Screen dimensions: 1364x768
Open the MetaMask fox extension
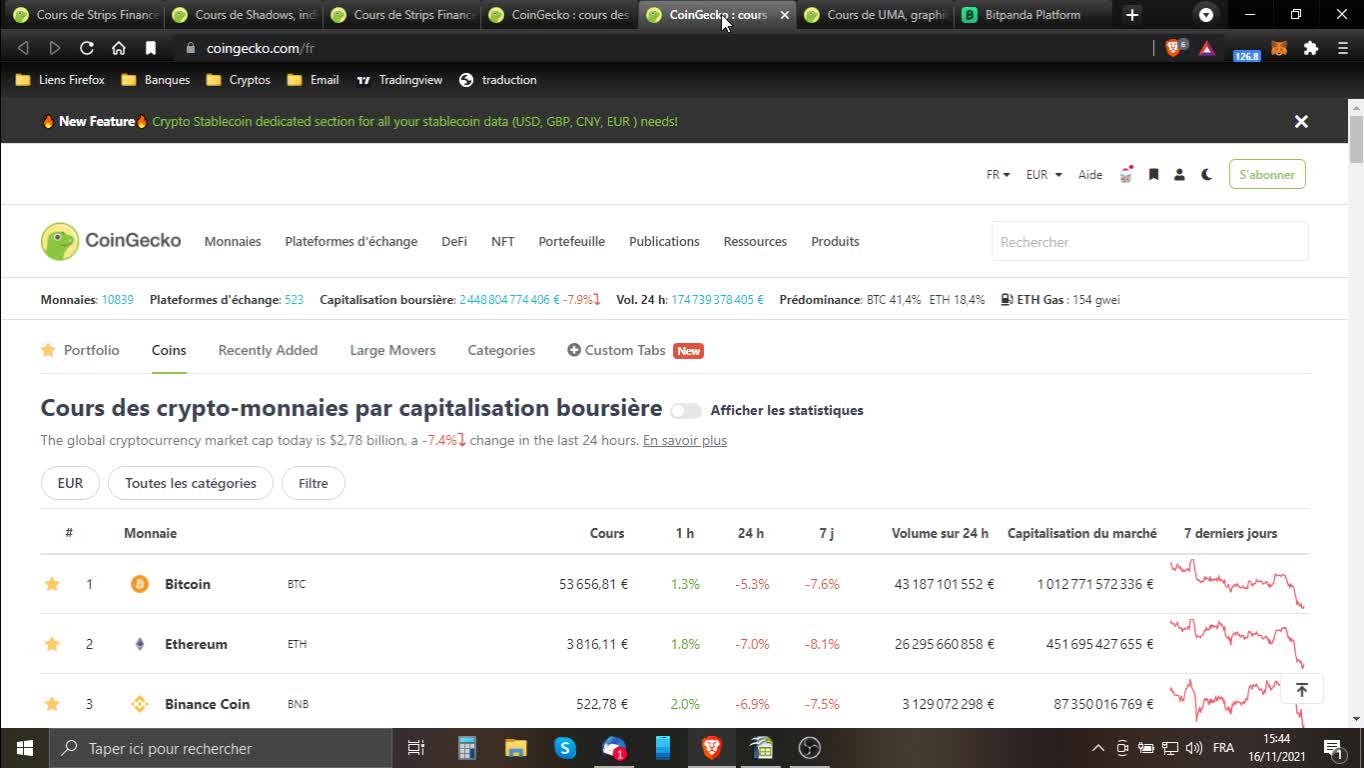(x=1279, y=48)
